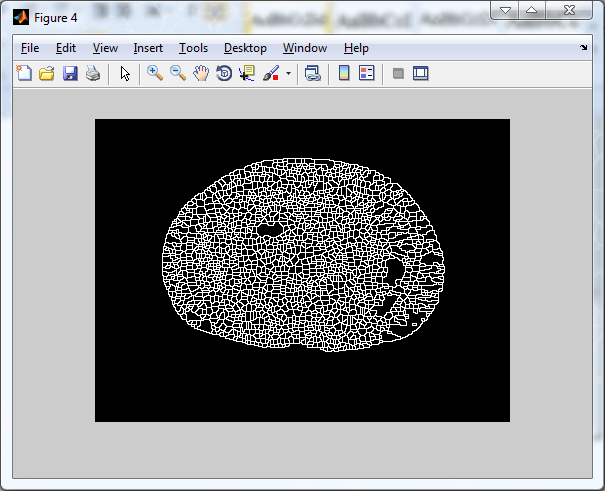Click the Open File folder icon
The image size is (605, 491).
click(47, 73)
